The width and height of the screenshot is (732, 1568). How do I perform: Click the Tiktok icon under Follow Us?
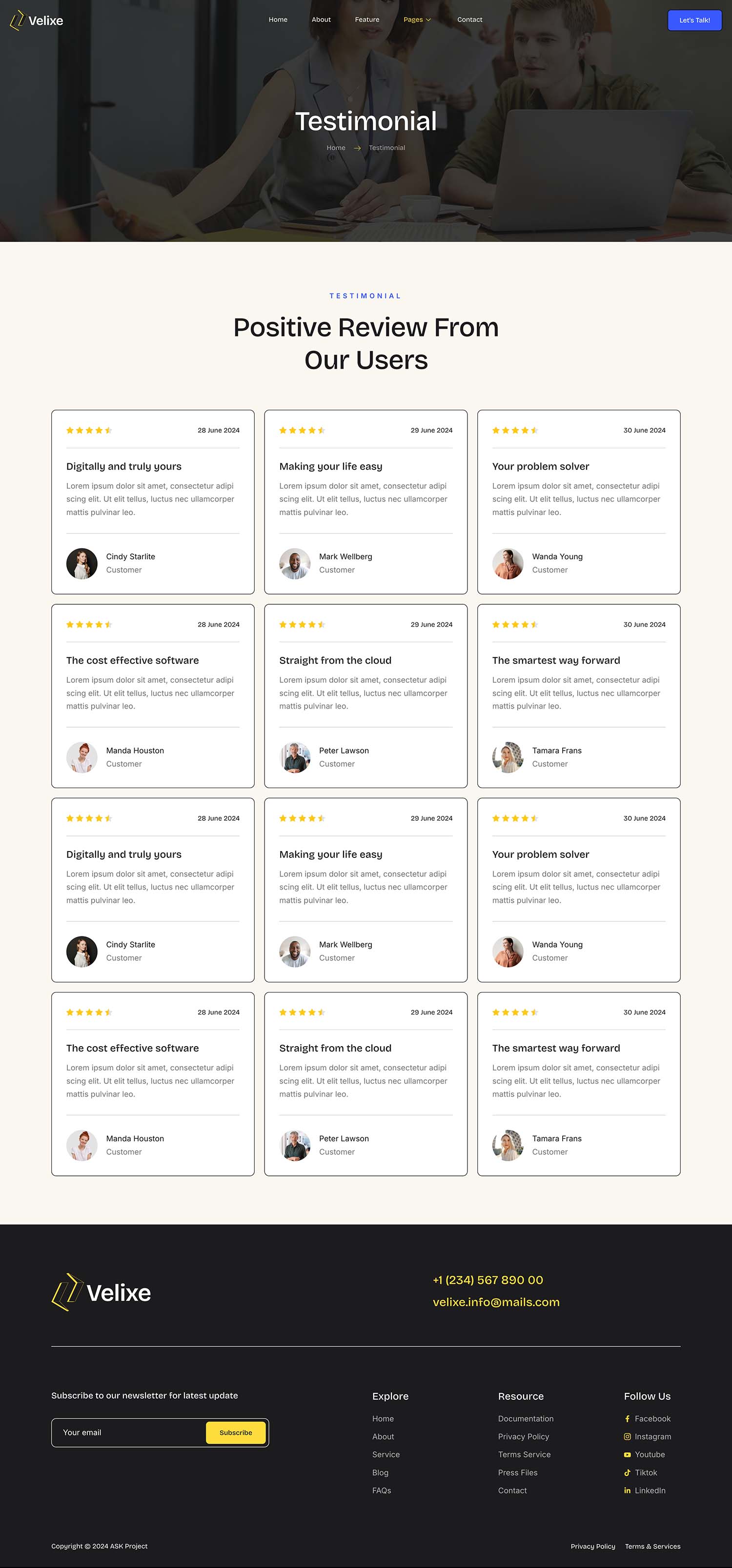coord(627,1472)
